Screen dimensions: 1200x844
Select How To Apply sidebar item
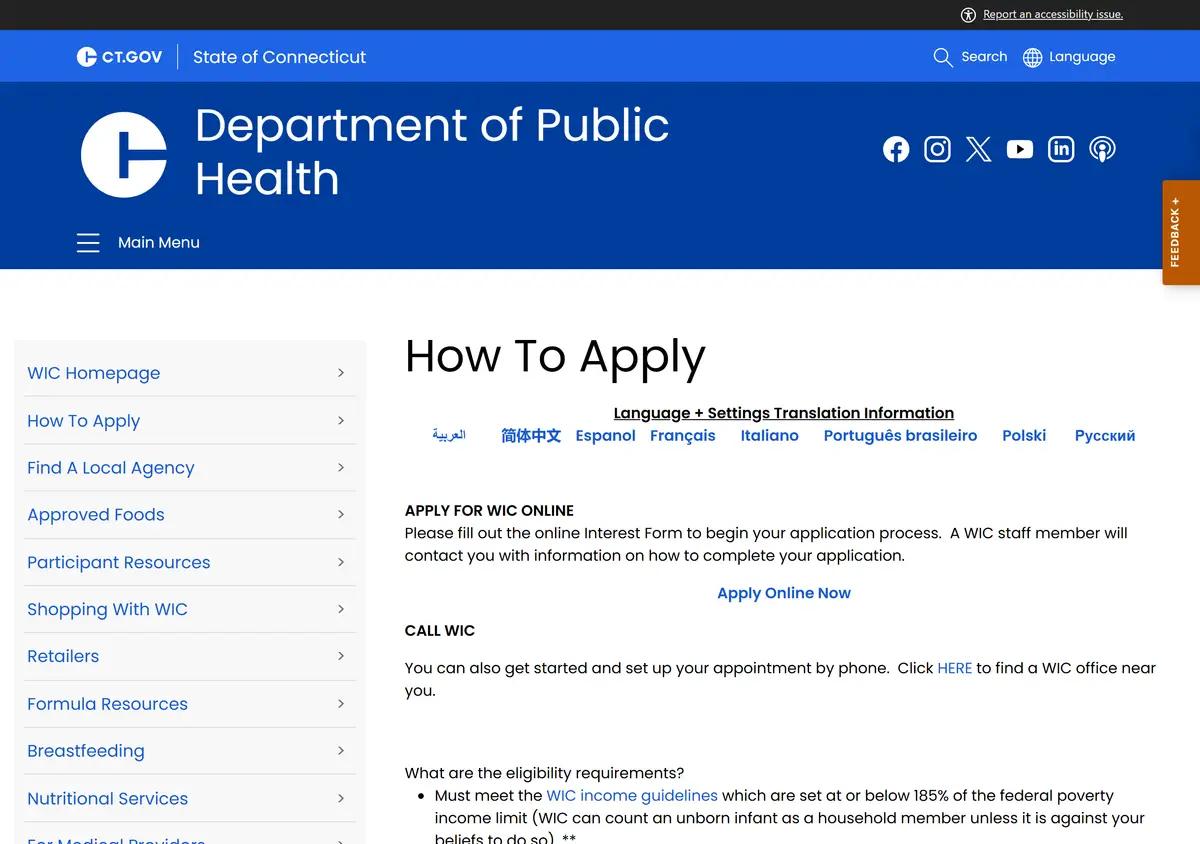click(83, 421)
